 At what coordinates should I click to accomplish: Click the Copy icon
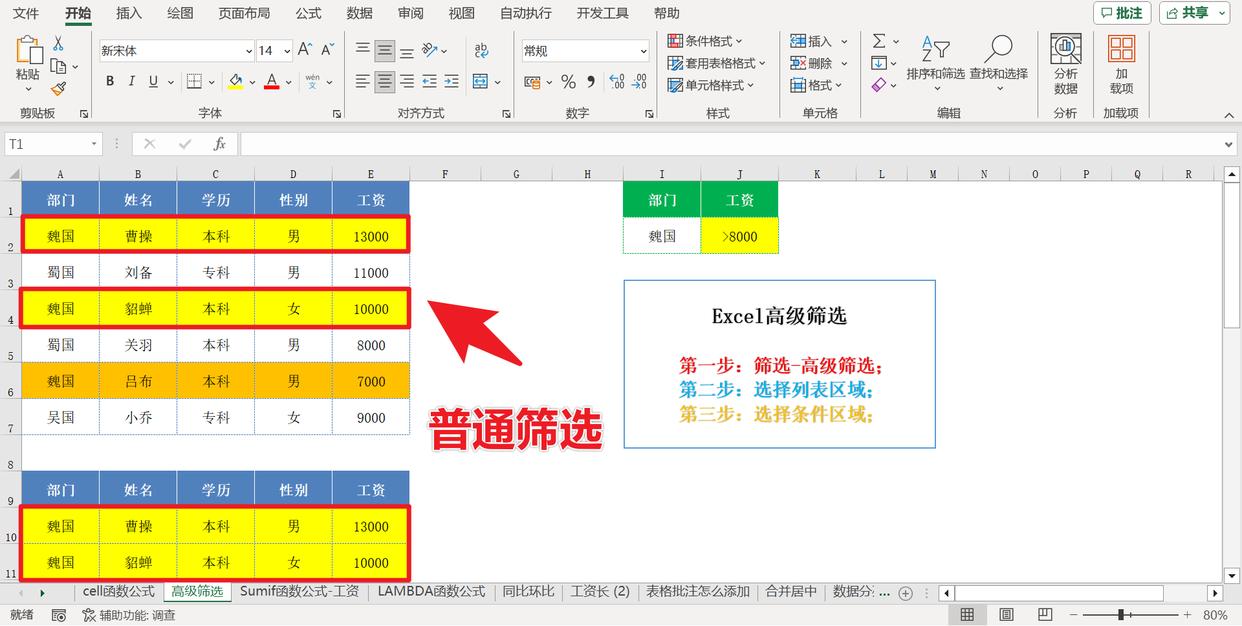pos(58,66)
